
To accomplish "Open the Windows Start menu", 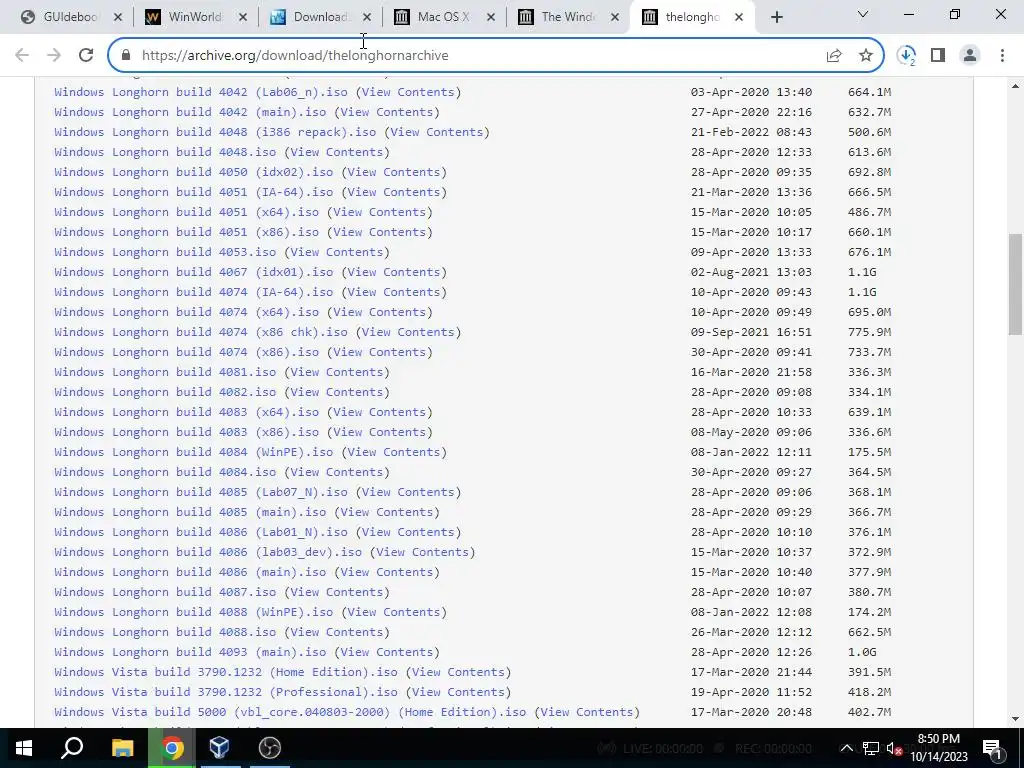I will pyautogui.click(x=24, y=748).
